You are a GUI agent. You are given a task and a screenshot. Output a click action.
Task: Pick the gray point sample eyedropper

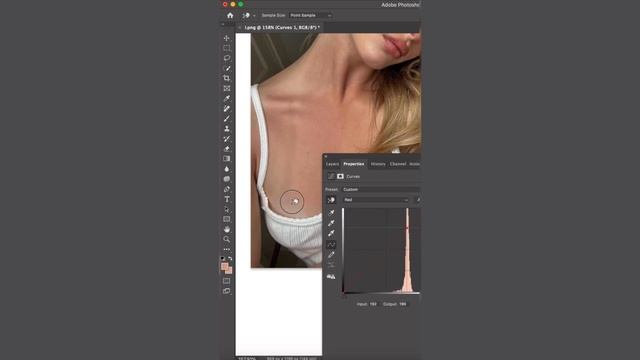331,223
